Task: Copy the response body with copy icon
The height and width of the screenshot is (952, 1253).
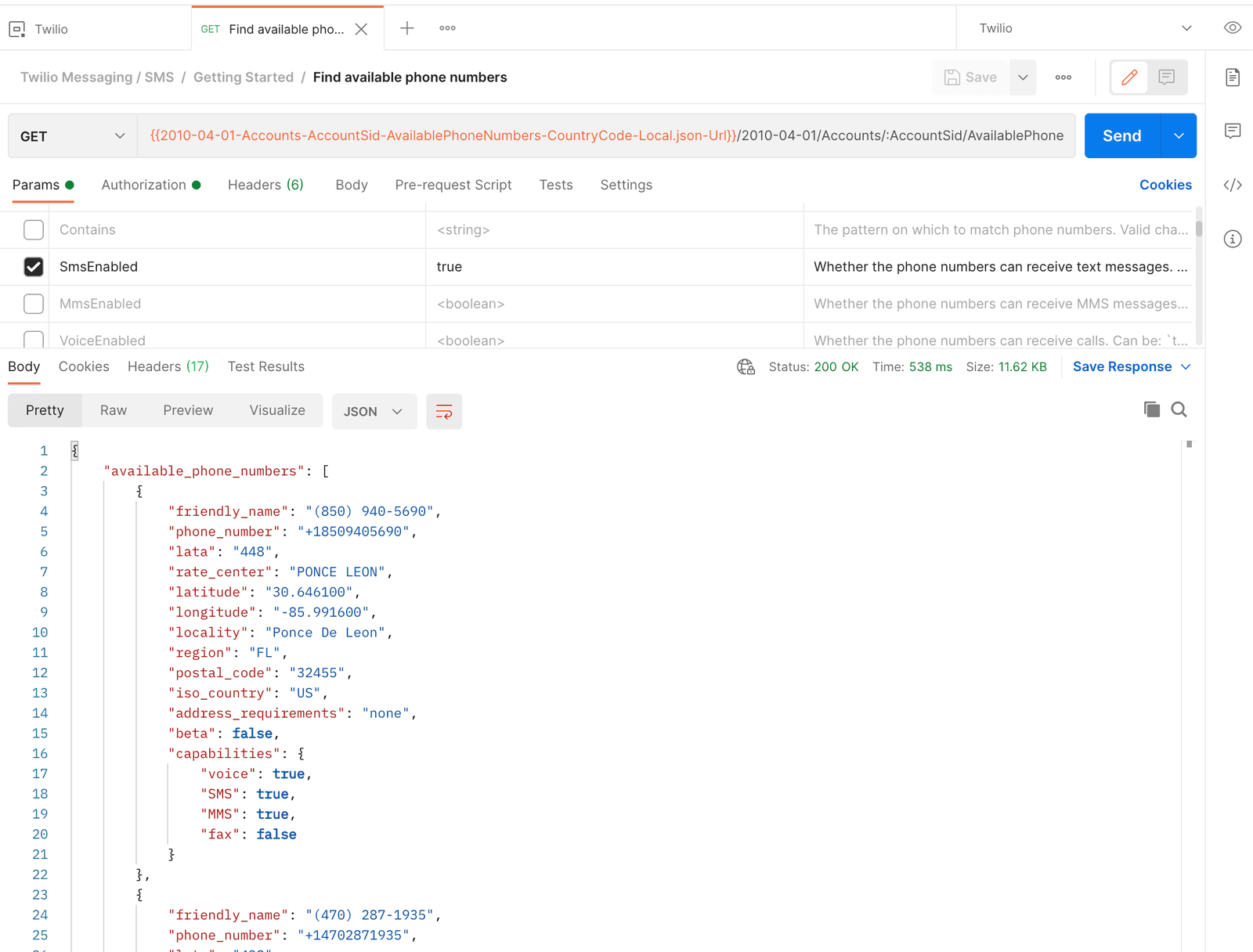Action: click(x=1151, y=409)
